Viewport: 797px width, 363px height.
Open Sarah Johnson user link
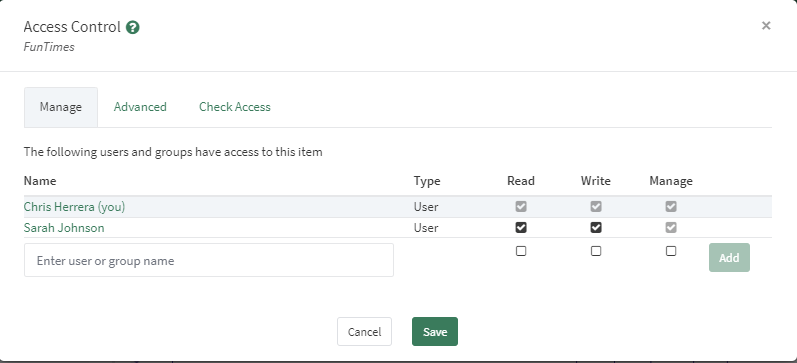click(64, 228)
